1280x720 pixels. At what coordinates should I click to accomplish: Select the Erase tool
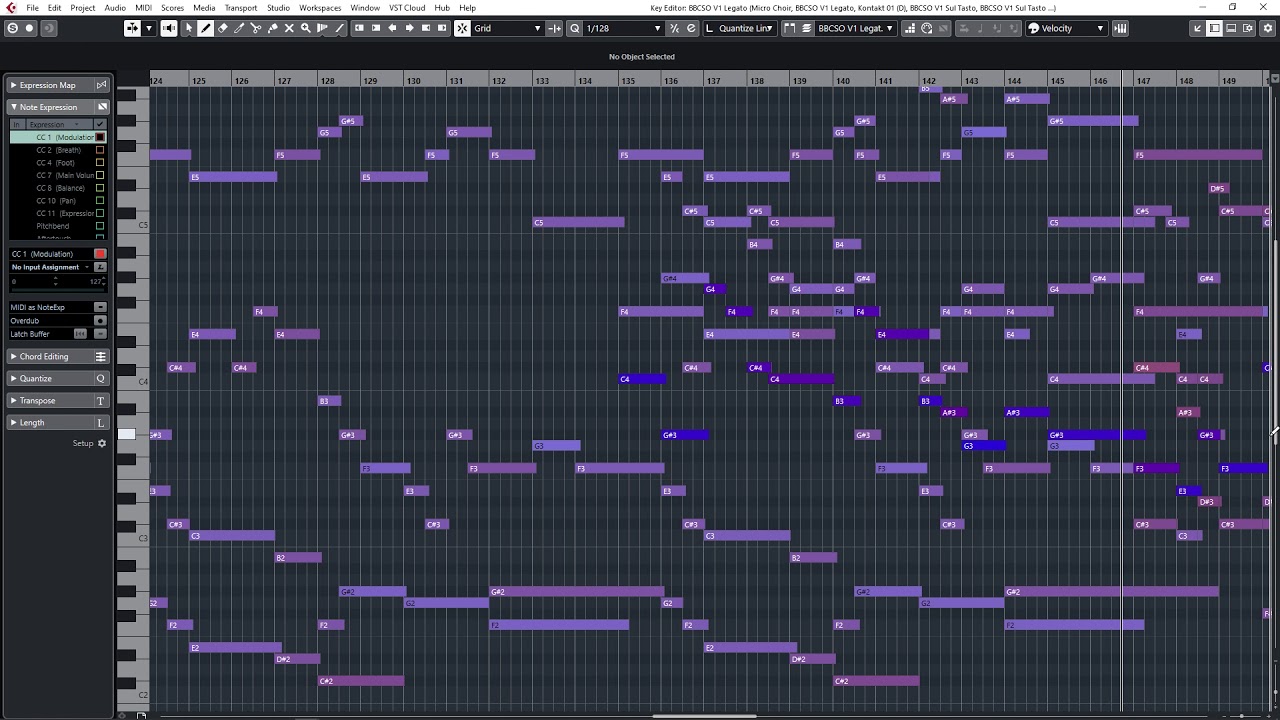223,28
